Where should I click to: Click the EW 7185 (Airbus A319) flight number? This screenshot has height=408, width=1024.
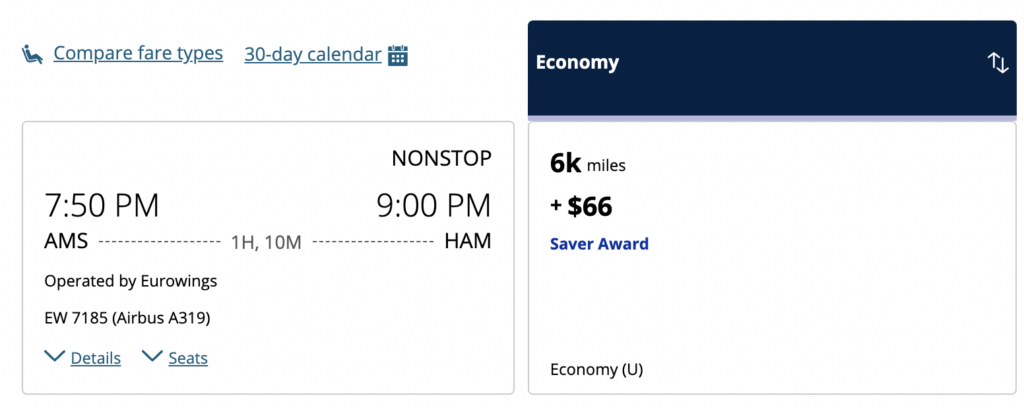(127, 318)
